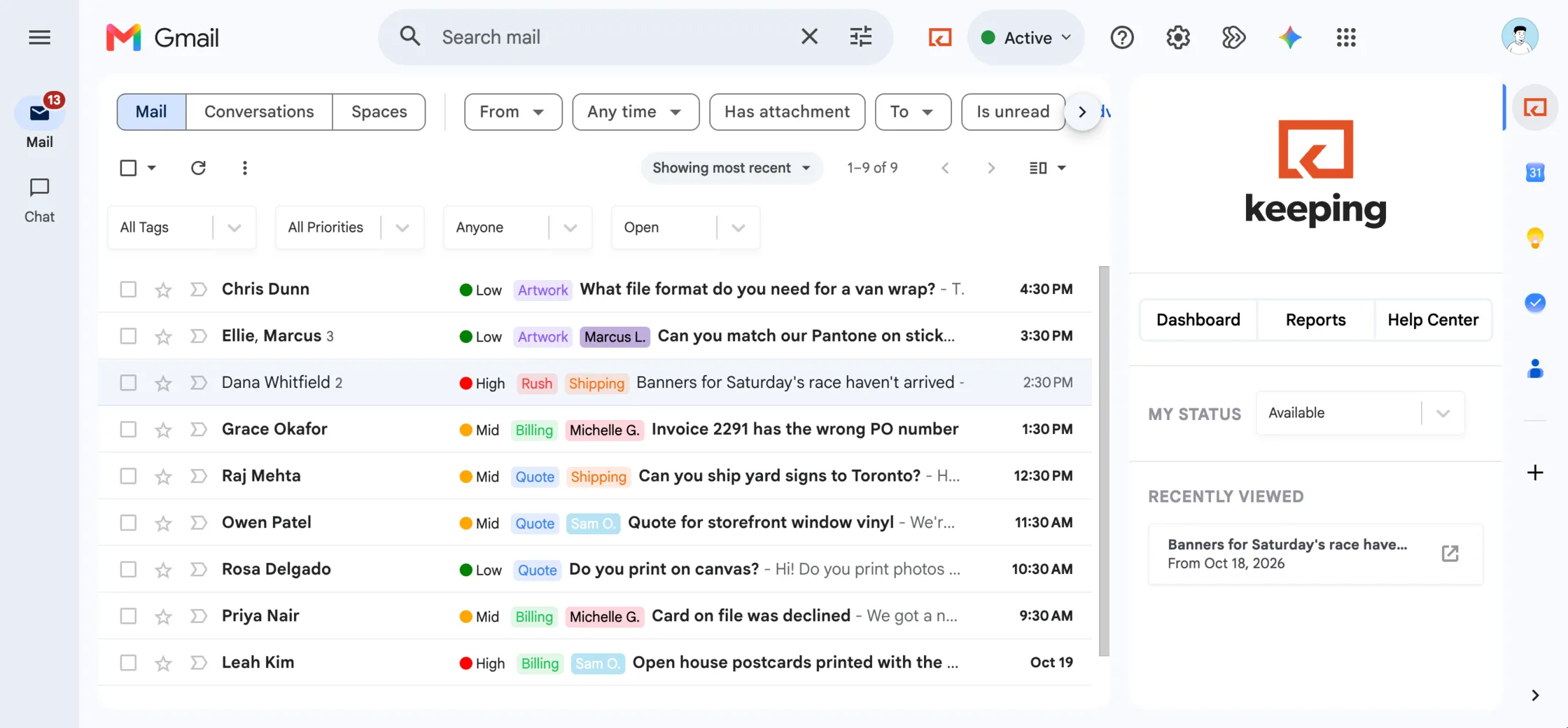Image resolution: width=1568 pixels, height=728 pixels.
Task: Open the Open status filter dropdown
Action: coord(685,227)
